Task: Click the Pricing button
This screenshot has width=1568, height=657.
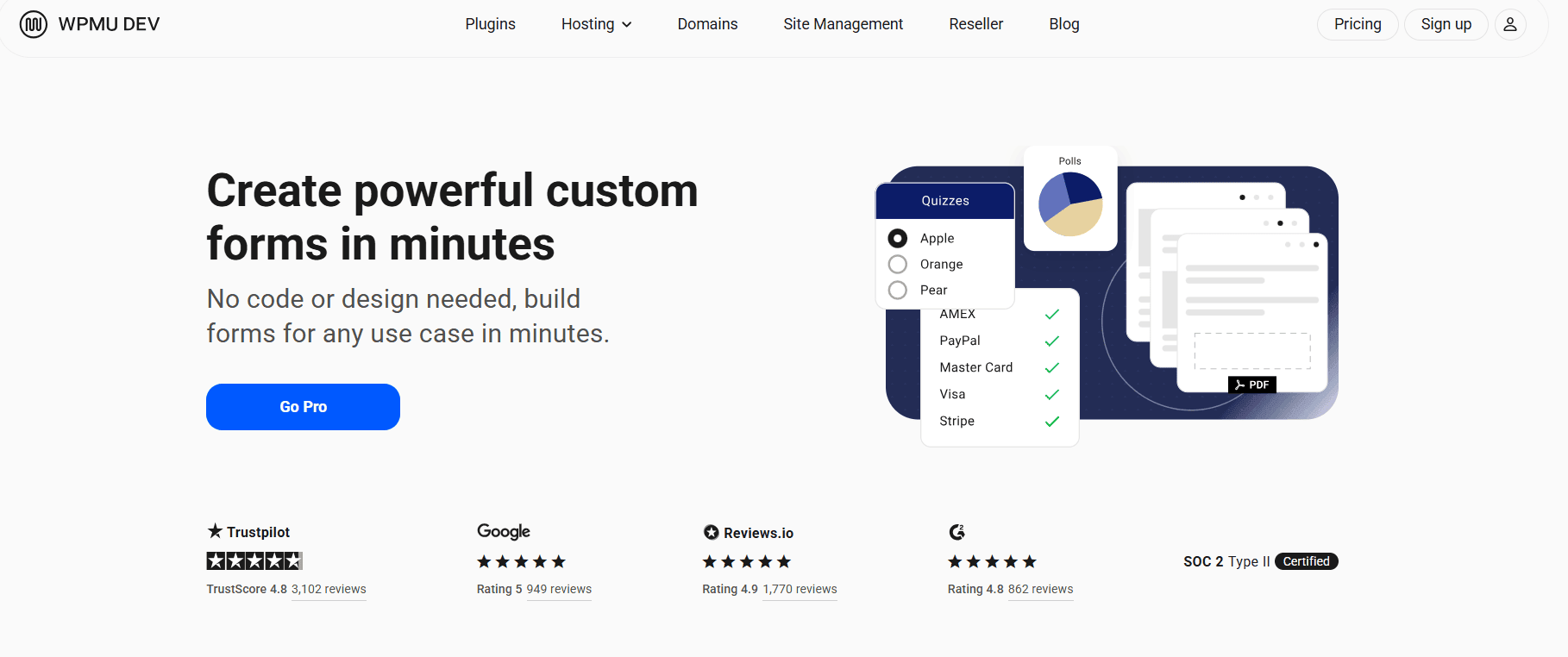Action: (1358, 24)
